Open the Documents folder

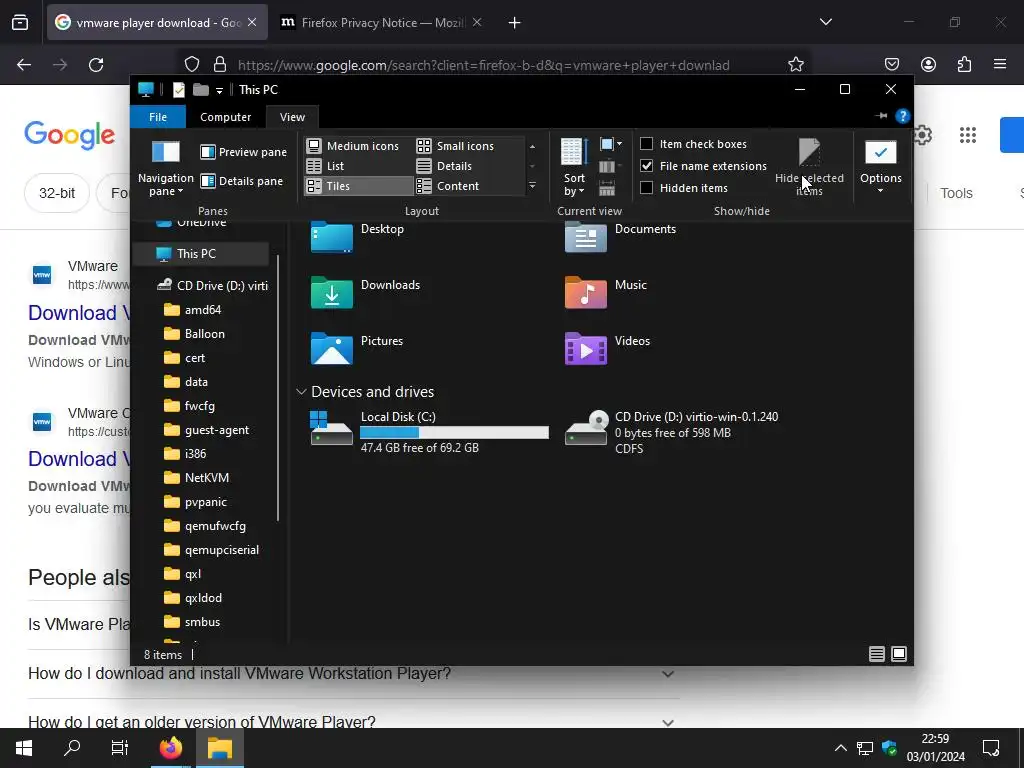point(620,236)
